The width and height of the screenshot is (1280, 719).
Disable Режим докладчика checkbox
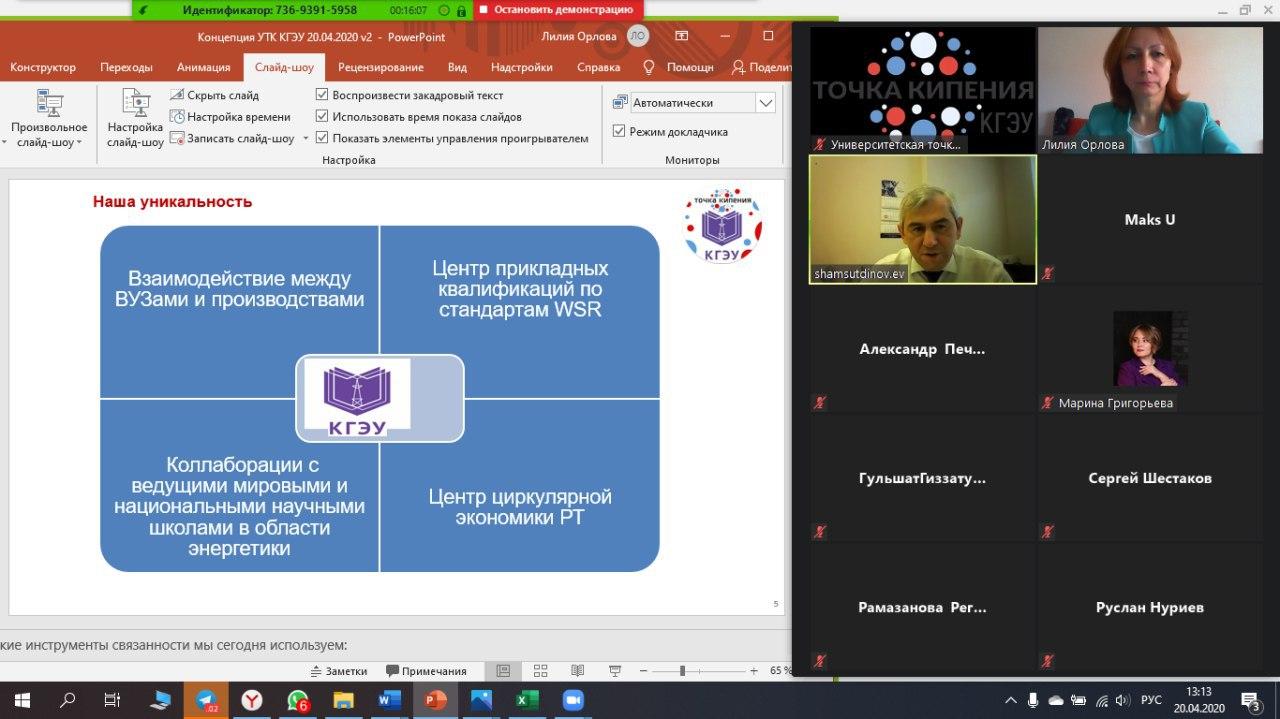(x=619, y=131)
